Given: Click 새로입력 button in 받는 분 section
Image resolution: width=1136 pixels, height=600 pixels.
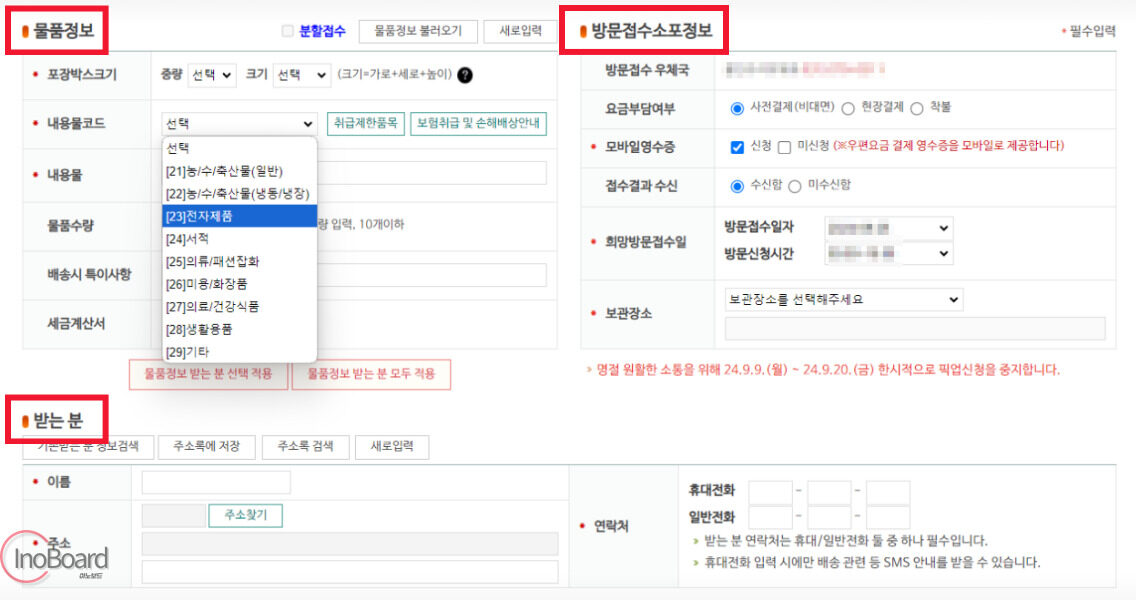Looking at the screenshot, I should 392,446.
